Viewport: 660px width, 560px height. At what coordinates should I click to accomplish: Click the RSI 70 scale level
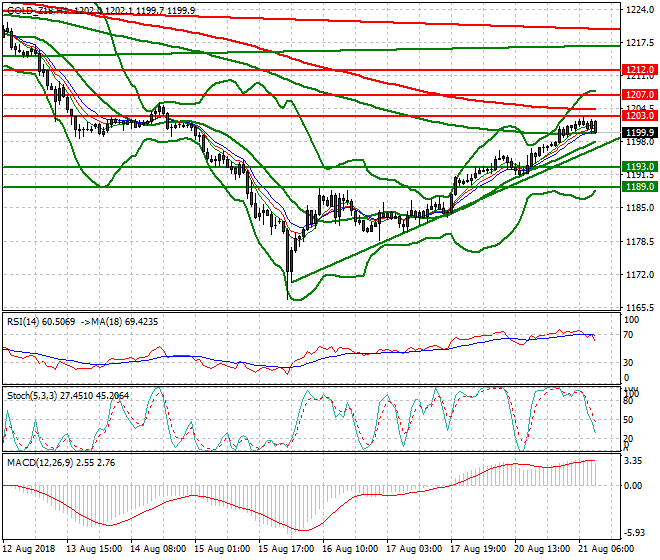coord(628,335)
